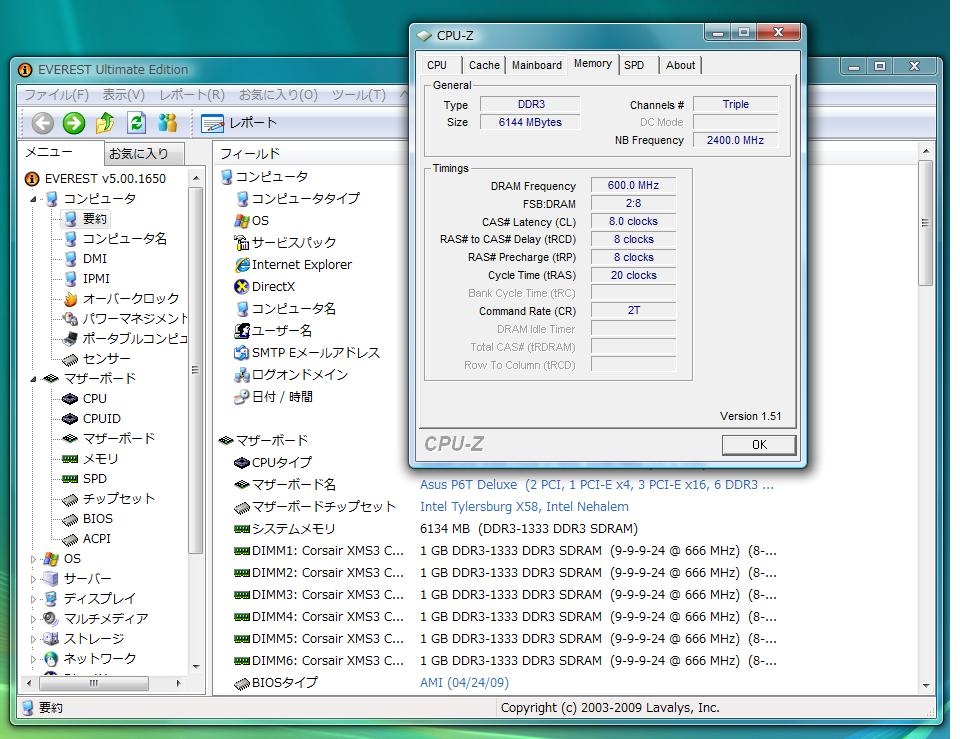Click the green Forward arrow toolbar icon

pos(74,123)
